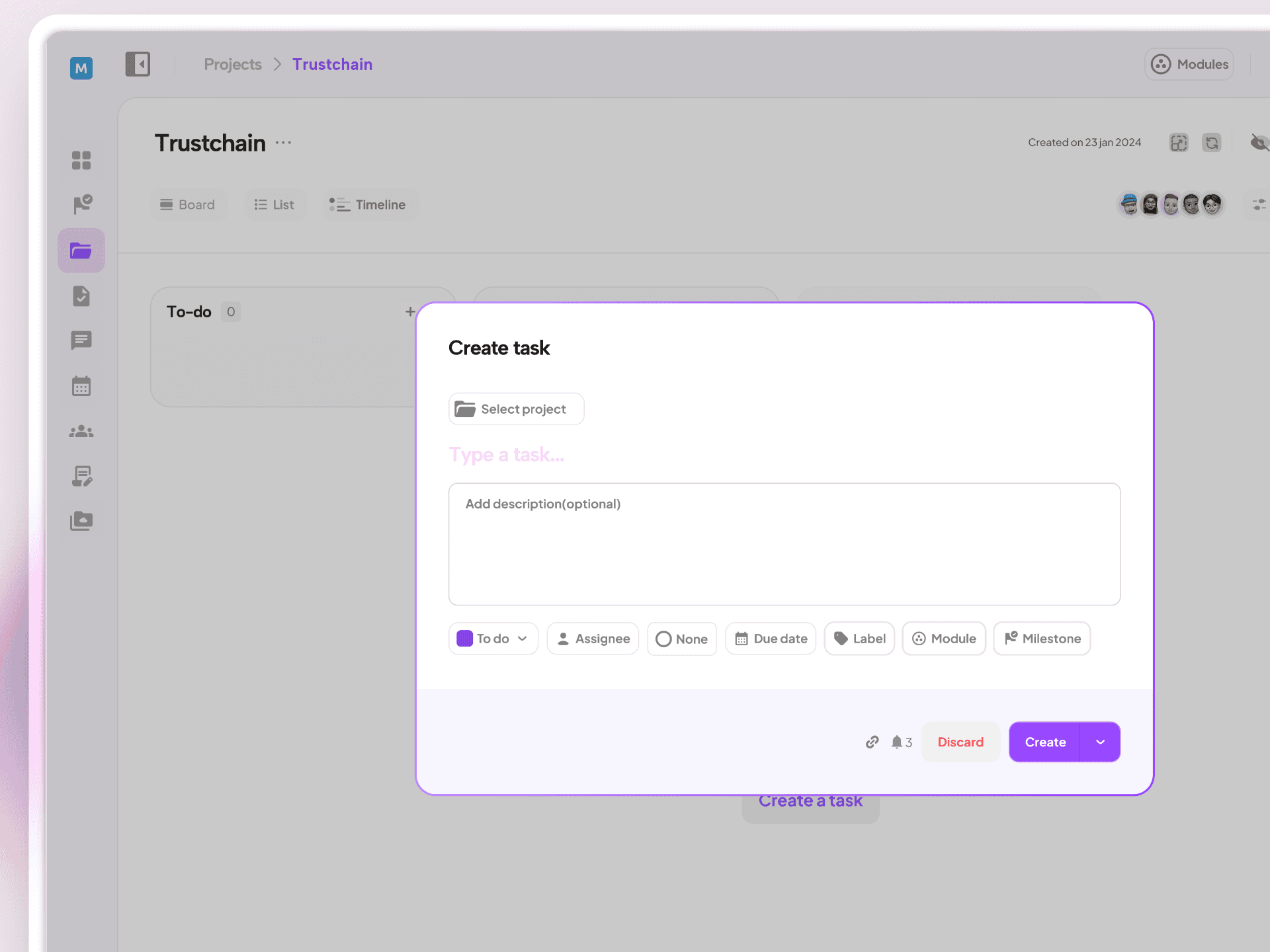The image size is (1270, 952).
Task: Open the chat messages icon in sidebar
Action: click(81, 340)
